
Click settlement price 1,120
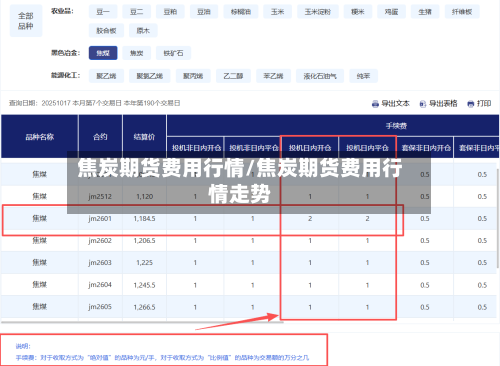click(144, 197)
